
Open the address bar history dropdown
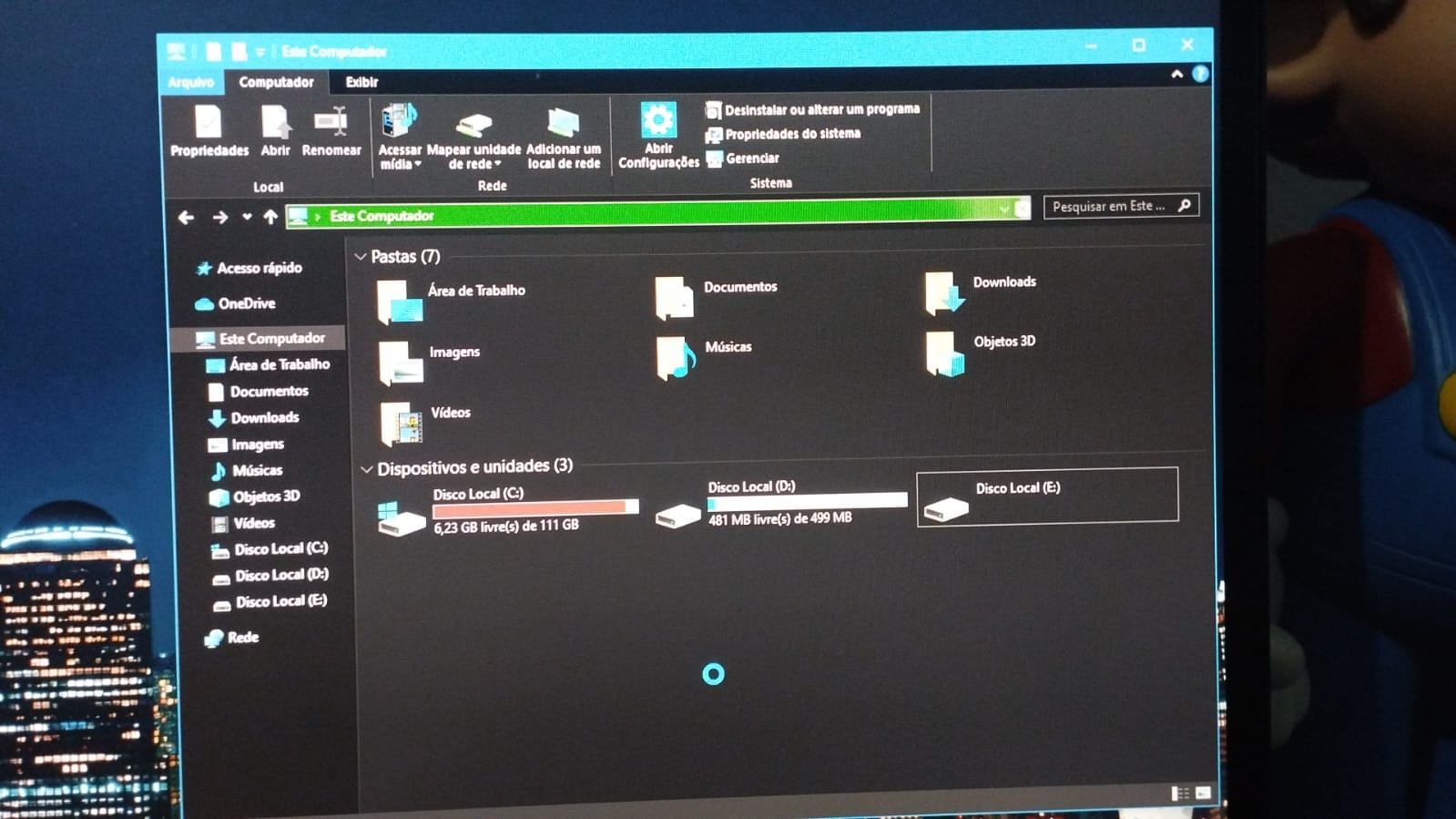coord(1003,209)
